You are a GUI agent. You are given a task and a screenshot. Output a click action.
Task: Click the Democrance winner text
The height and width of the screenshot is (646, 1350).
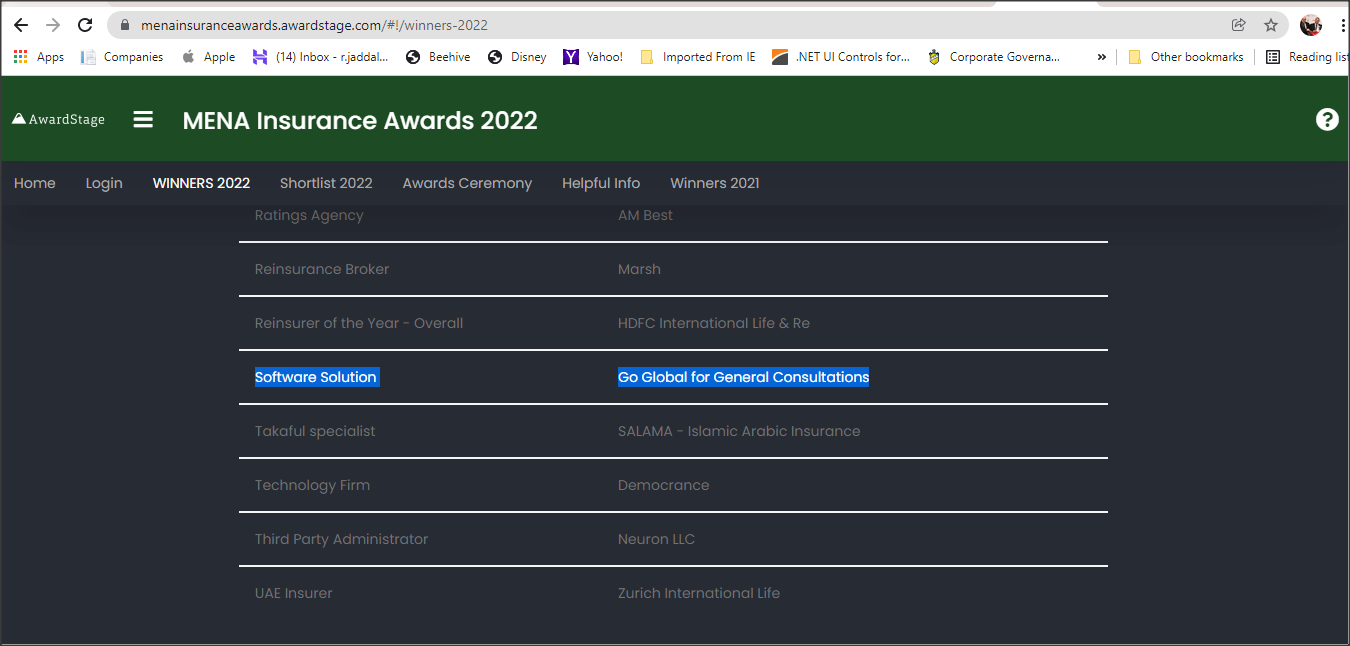point(664,485)
